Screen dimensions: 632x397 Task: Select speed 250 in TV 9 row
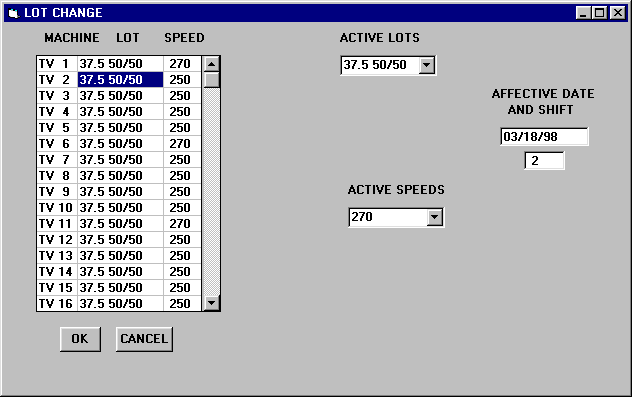(182, 192)
